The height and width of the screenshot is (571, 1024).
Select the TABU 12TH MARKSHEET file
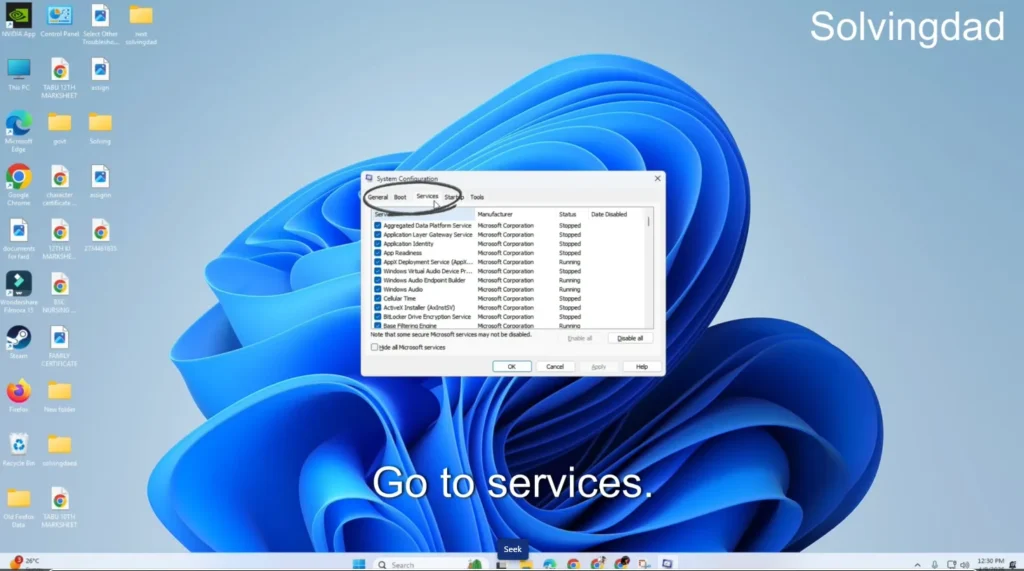(x=59, y=78)
